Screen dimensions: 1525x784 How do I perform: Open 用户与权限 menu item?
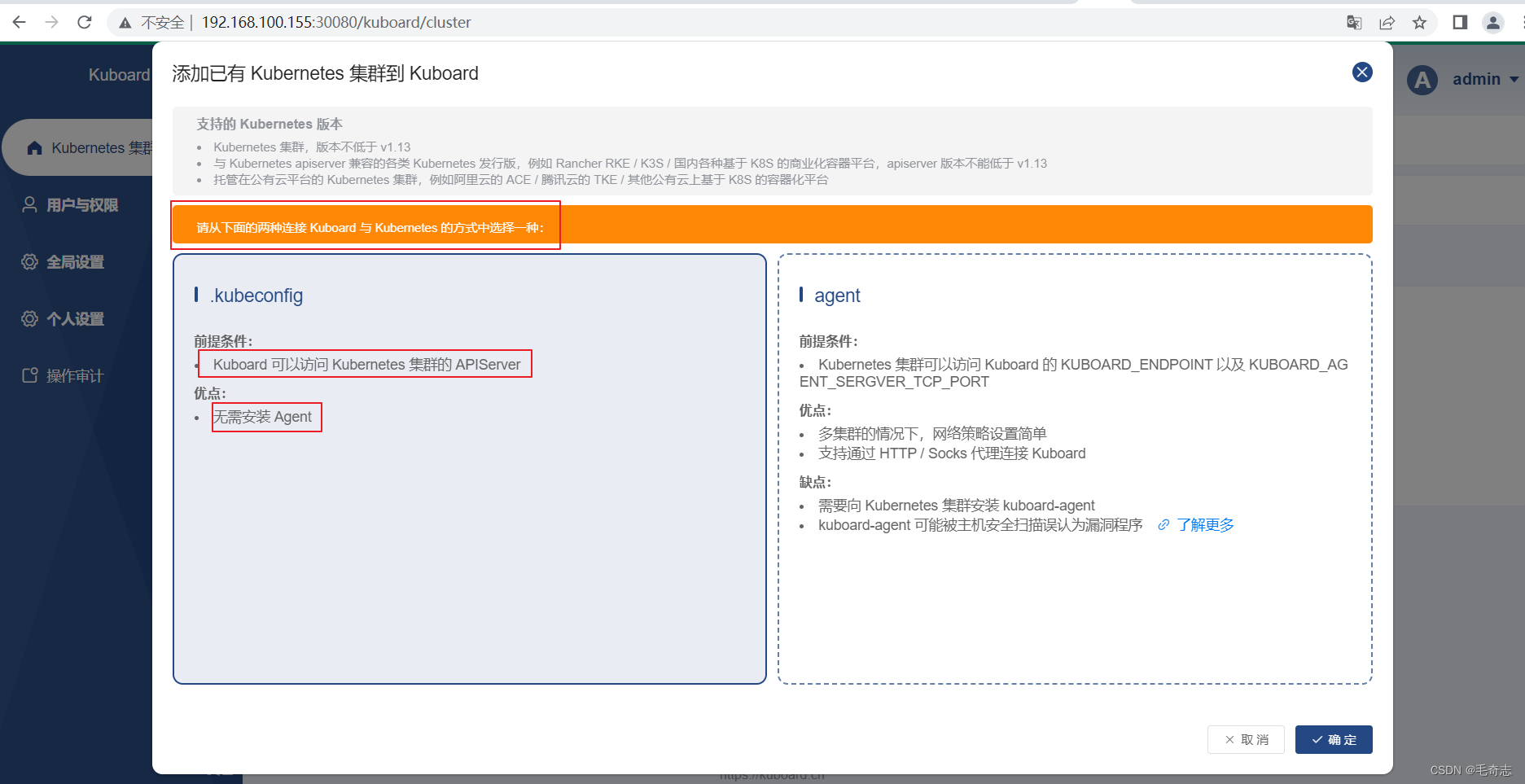pos(81,205)
